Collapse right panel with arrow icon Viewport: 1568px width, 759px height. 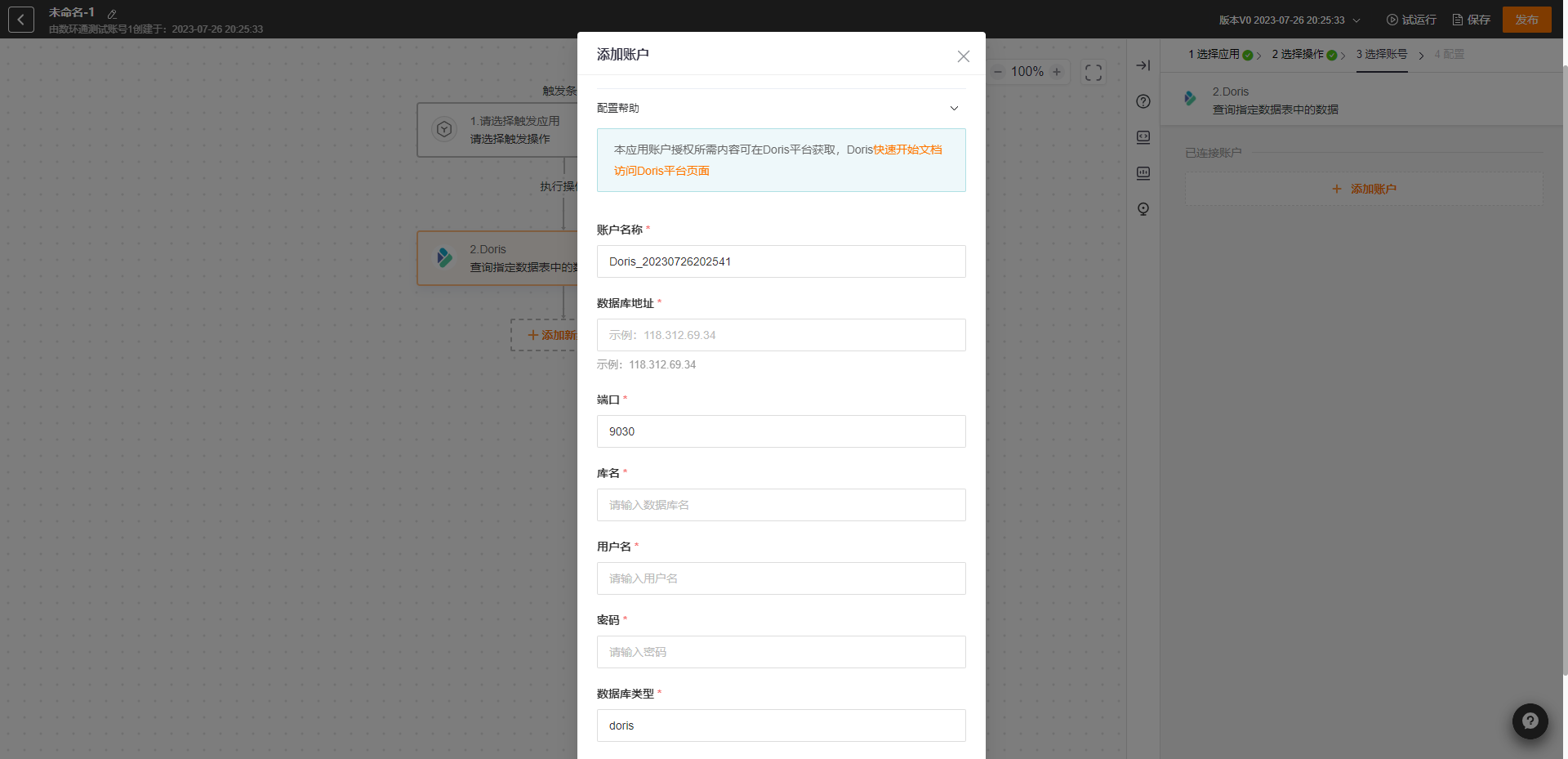tap(1143, 65)
